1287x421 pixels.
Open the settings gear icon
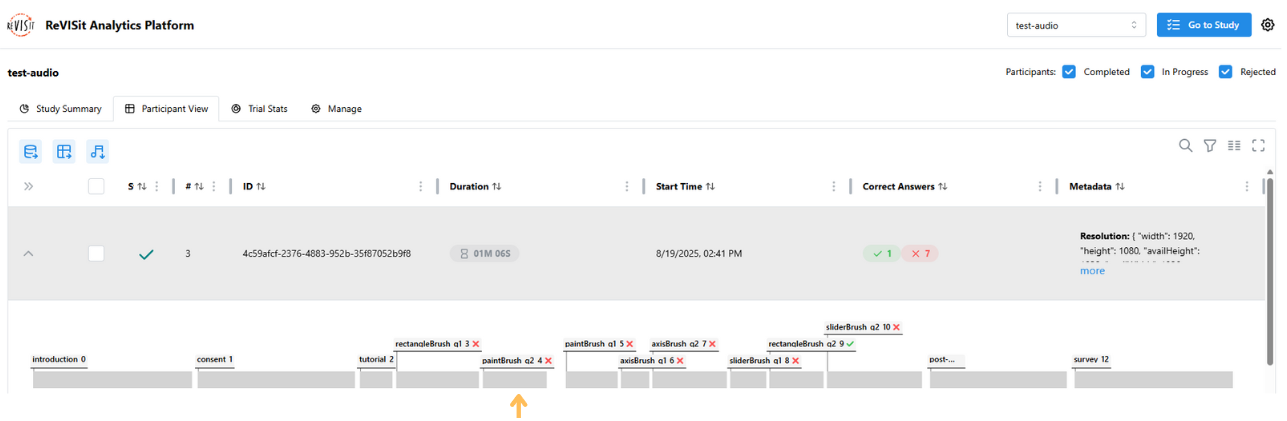[x=1267, y=25]
